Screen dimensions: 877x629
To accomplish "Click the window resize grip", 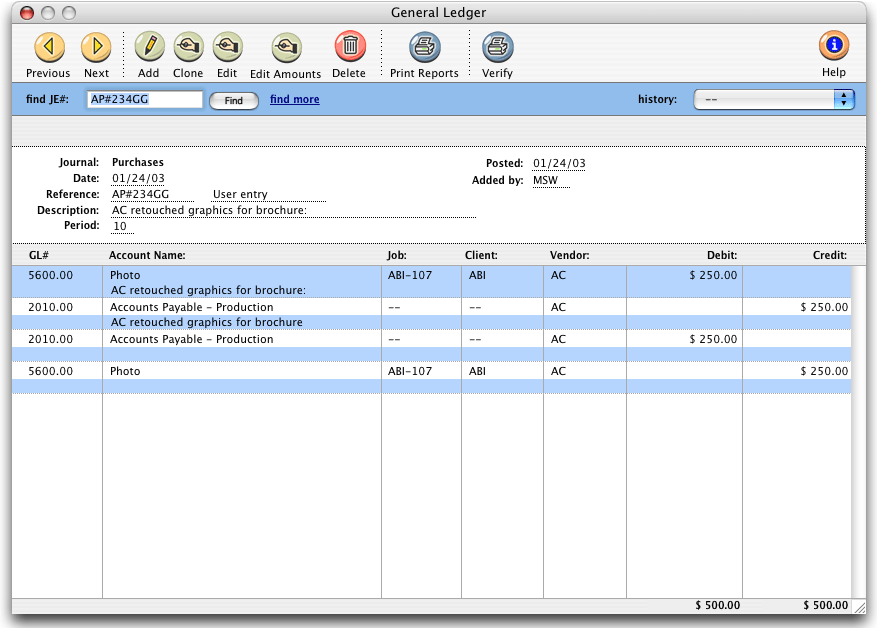I will click(x=859, y=607).
